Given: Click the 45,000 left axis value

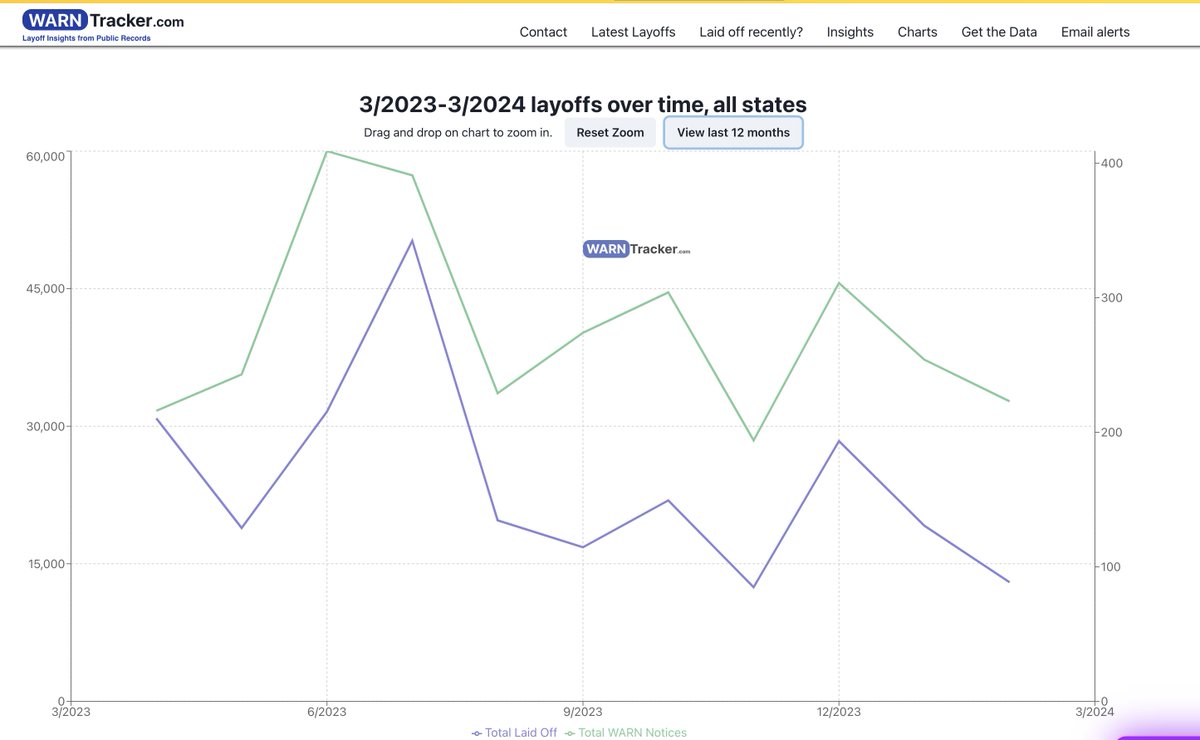Looking at the screenshot, I should [45, 289].
